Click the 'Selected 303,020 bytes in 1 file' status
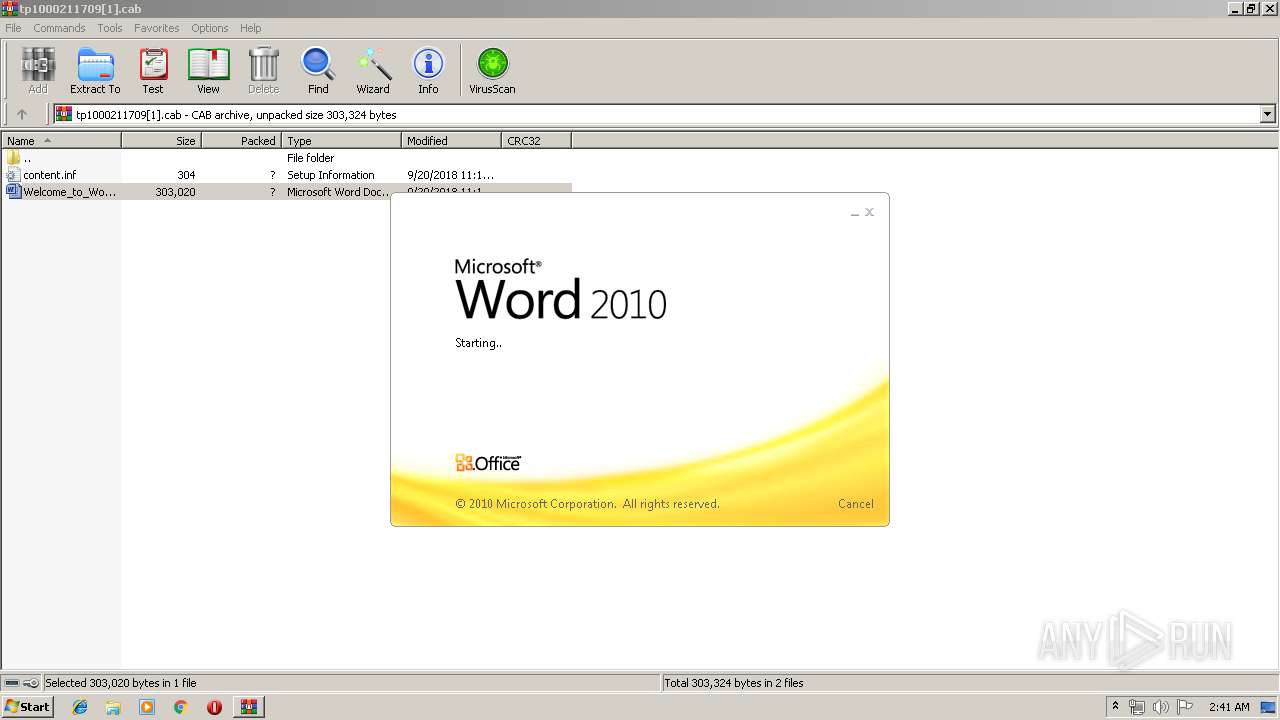The height and width of the screenshot is (720, 1280). [120, 683]
